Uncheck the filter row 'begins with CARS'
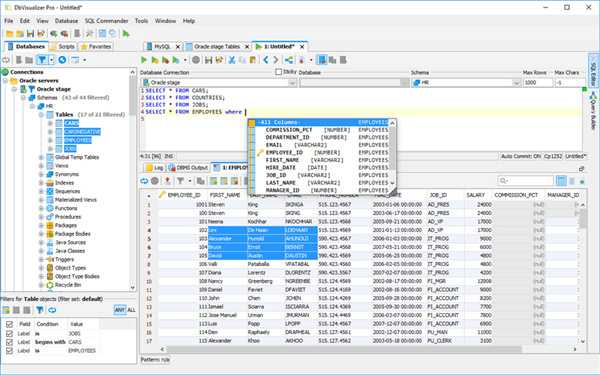Image resolution: width=600 pixels, height=375 pixels. pos(9,342)
